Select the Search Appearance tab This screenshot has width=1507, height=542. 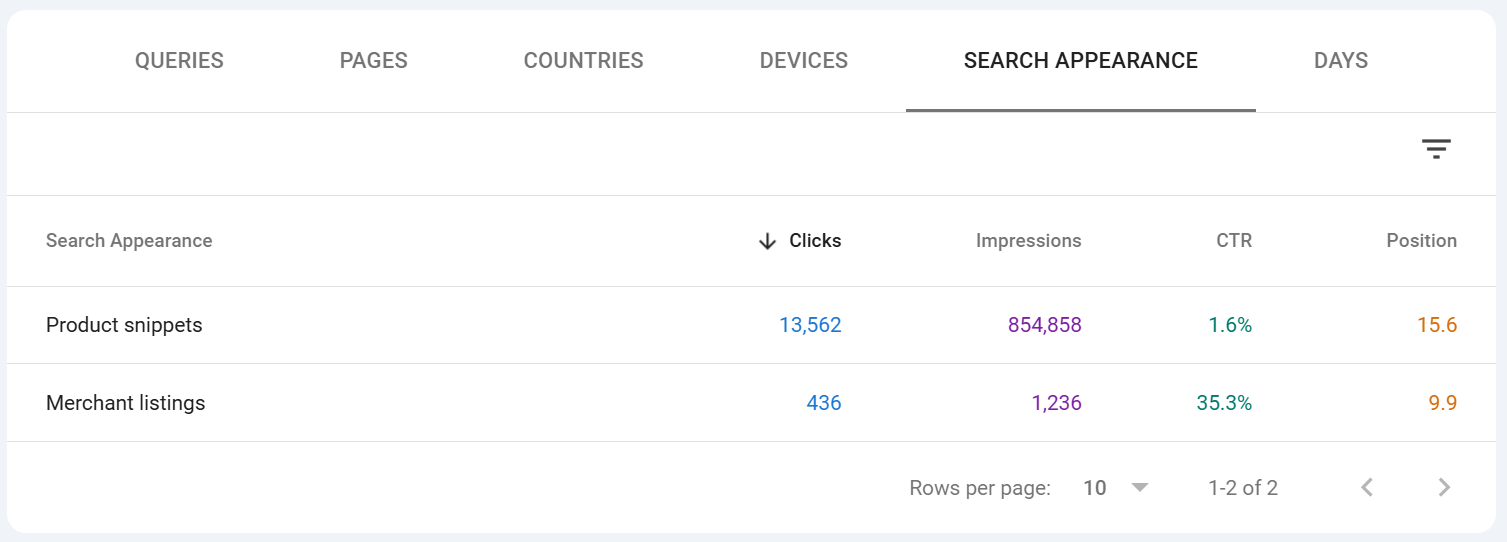[x=1080, y=61]
